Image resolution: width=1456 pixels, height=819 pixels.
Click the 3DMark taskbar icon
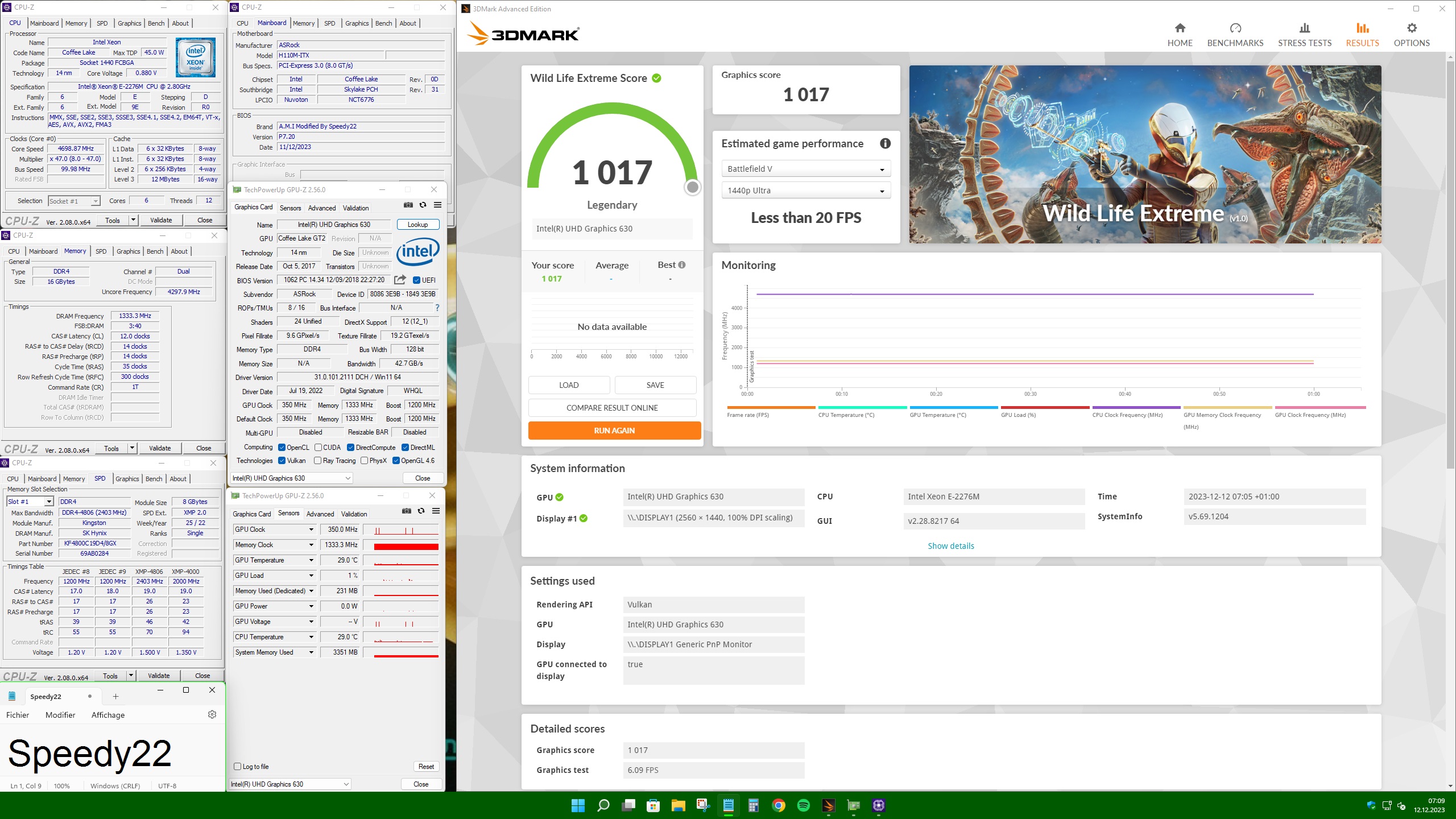click(829, 805)
